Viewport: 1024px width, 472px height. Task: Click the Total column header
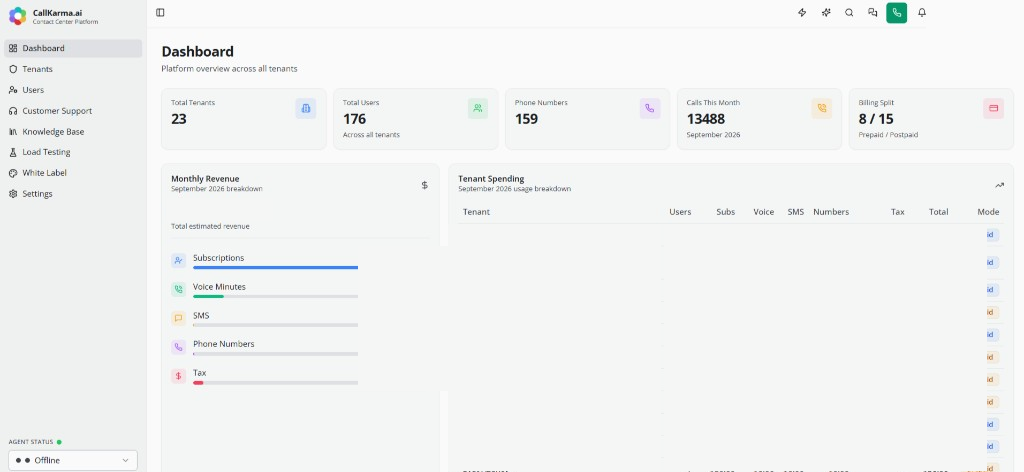938,212
